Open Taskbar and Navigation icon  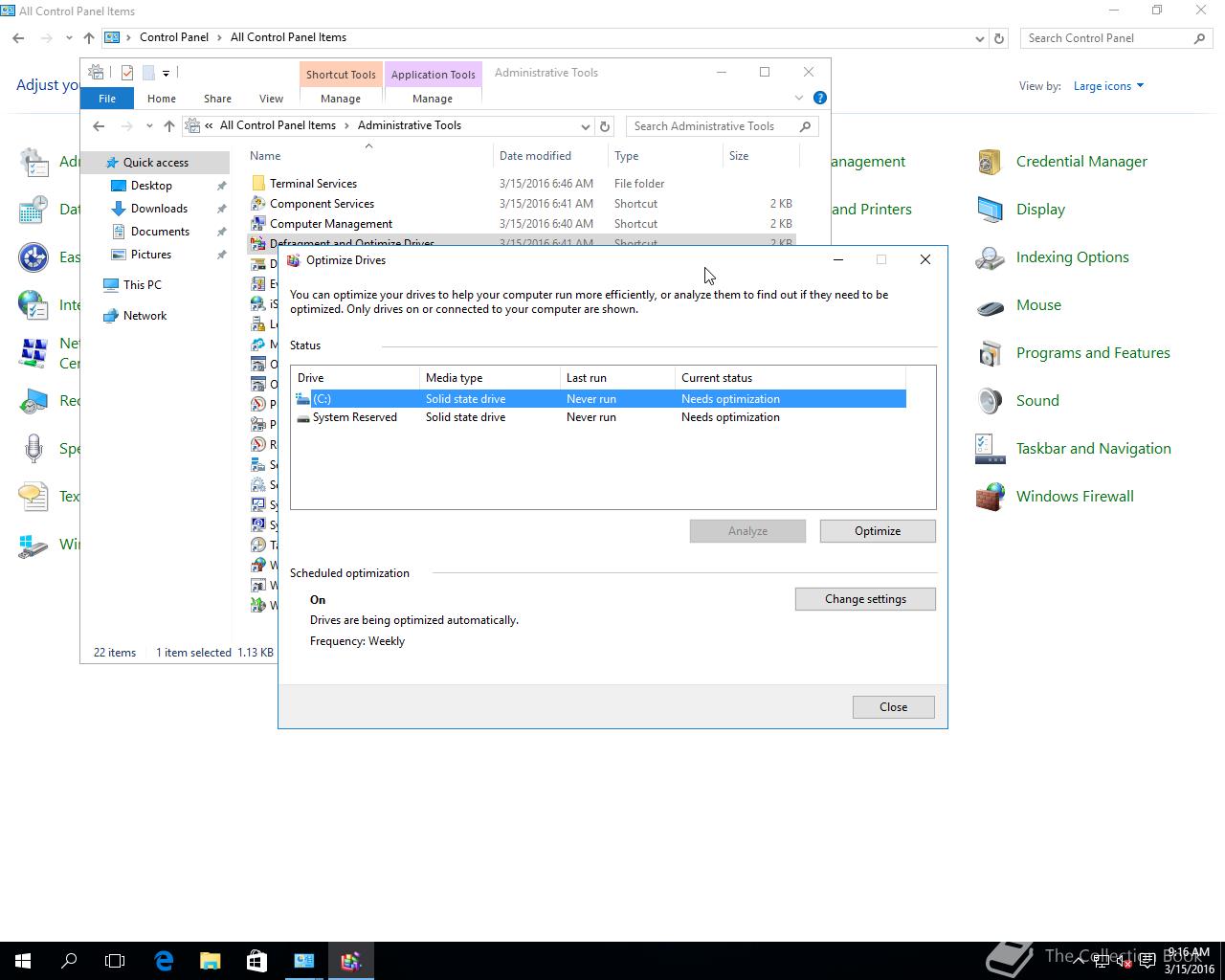click(990, 449)
